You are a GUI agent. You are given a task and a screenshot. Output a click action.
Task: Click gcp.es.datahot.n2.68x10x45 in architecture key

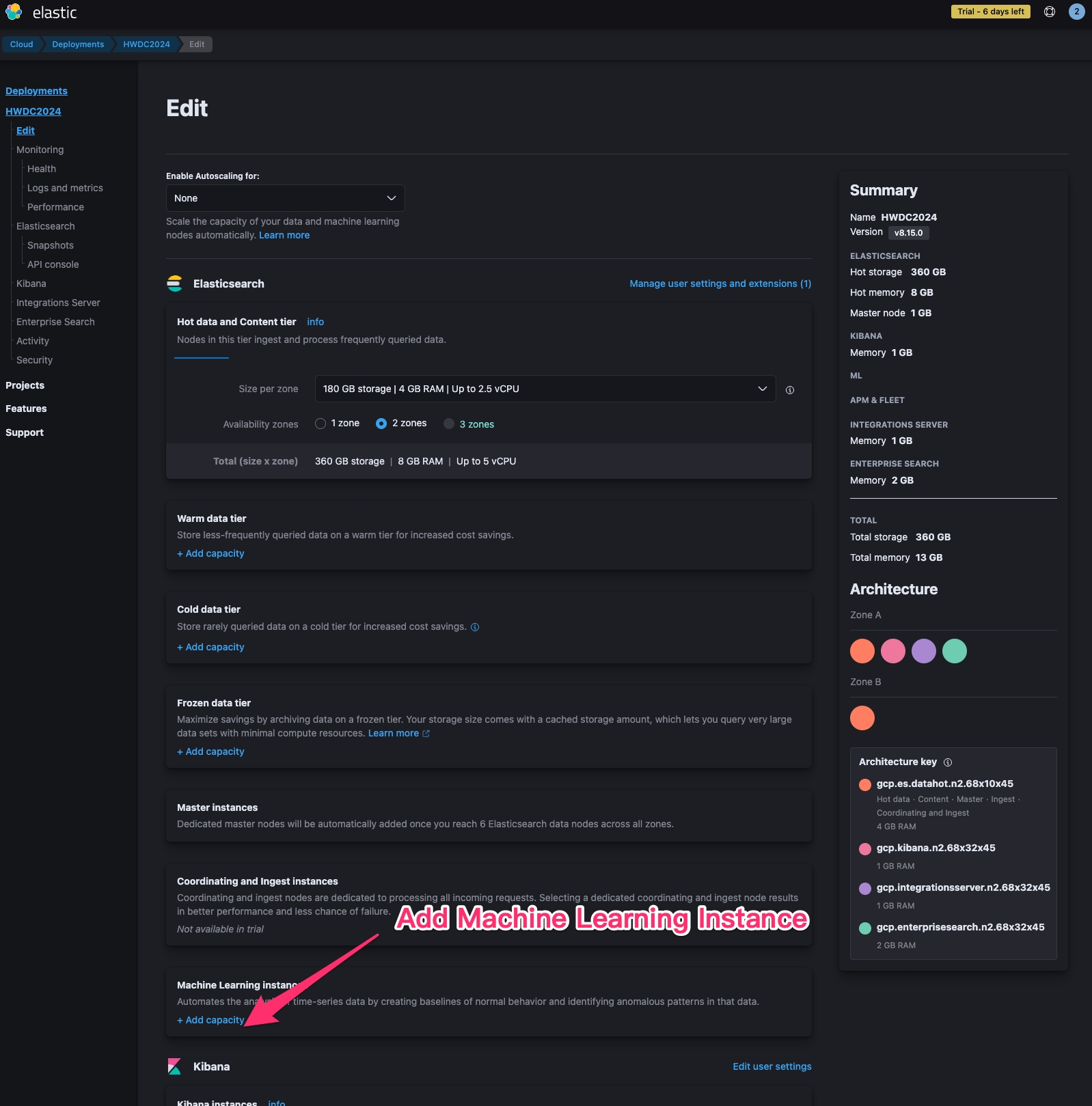(944, 784)
